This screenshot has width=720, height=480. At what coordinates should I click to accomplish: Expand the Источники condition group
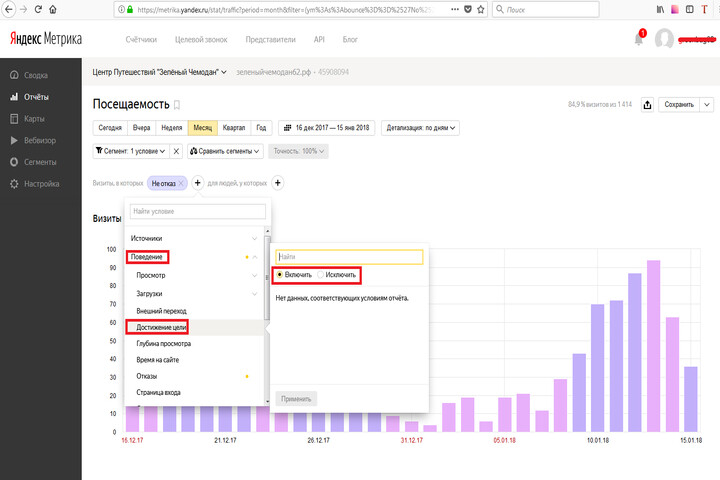(x=254, y=238)
